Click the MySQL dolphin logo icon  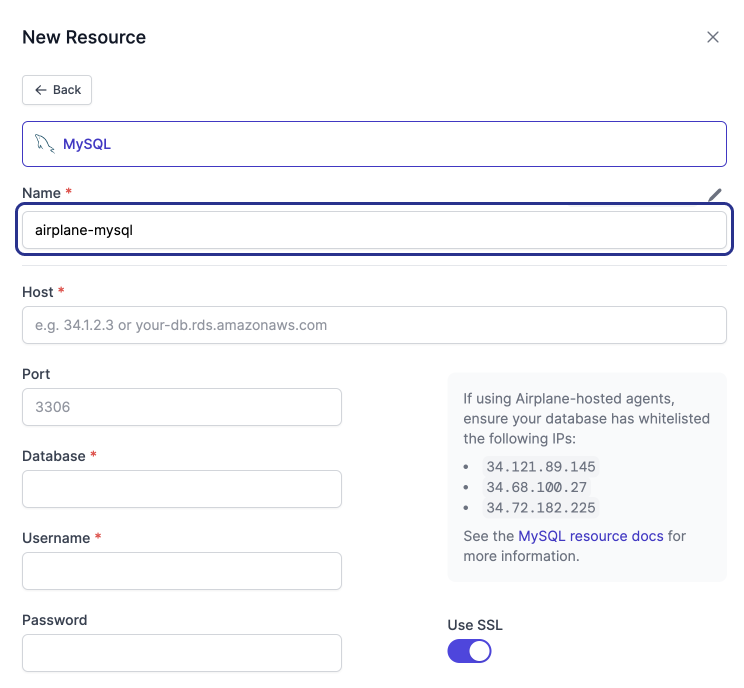[x=45, y=144]
